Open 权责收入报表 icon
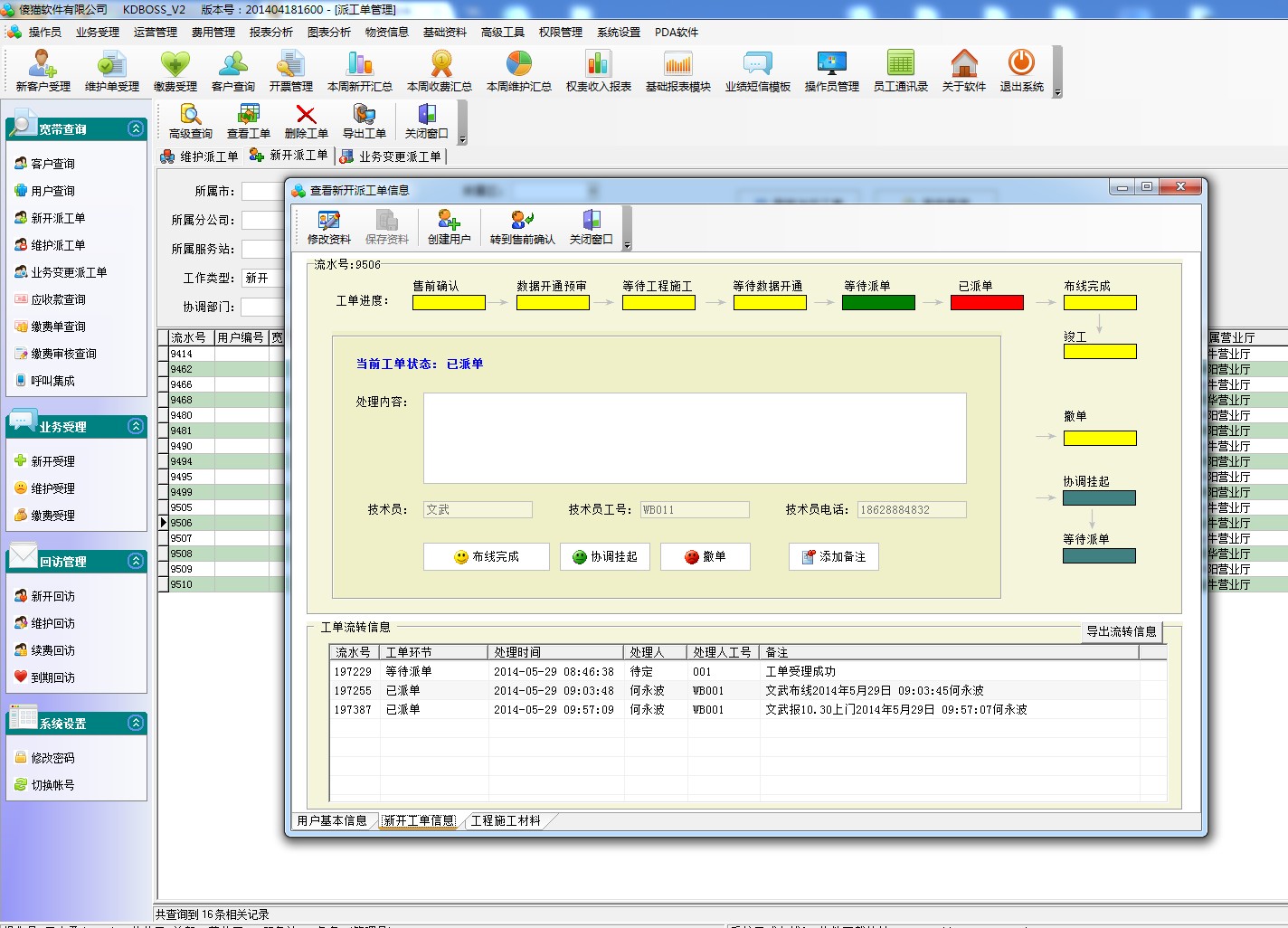The image size is (1288, 928). [599, 71]
